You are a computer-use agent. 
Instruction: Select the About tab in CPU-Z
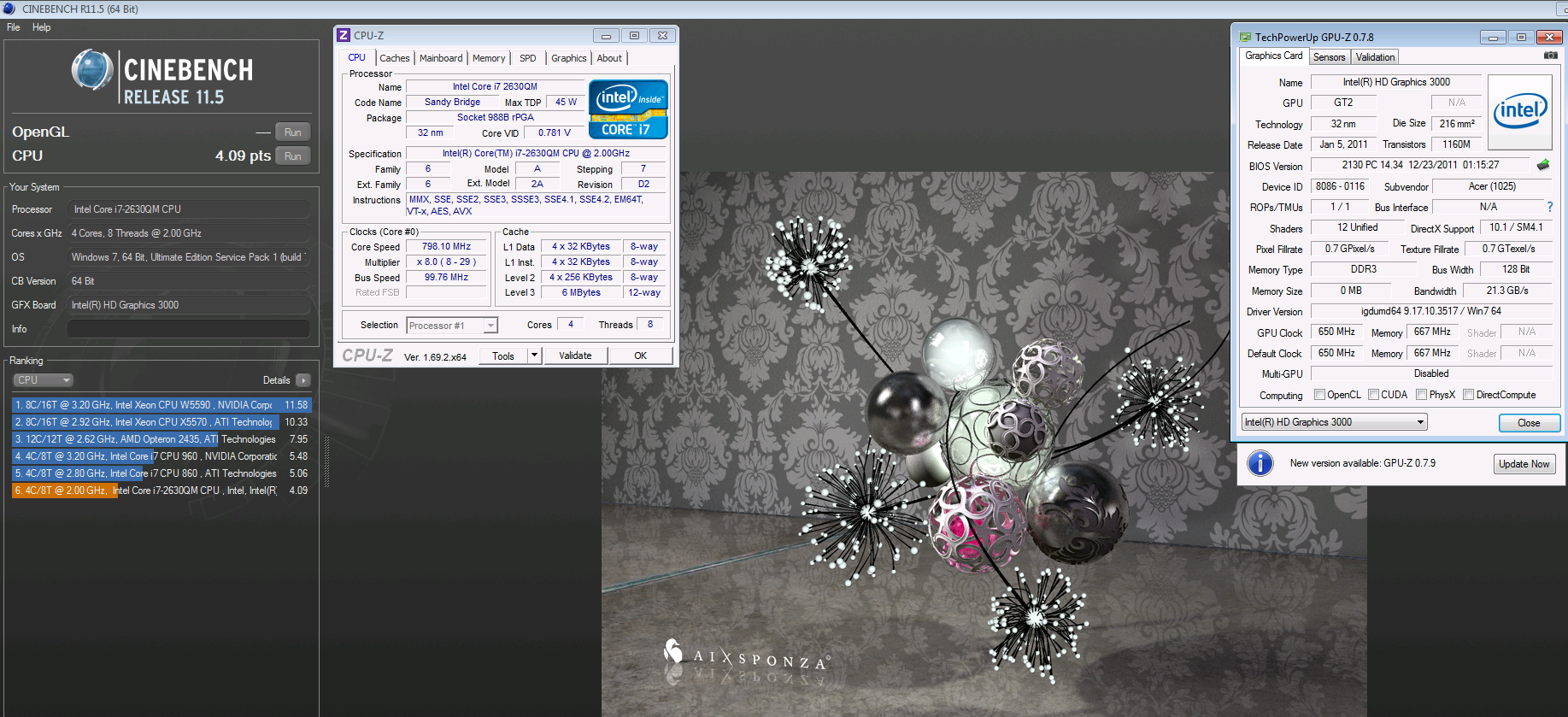point(609,58)
